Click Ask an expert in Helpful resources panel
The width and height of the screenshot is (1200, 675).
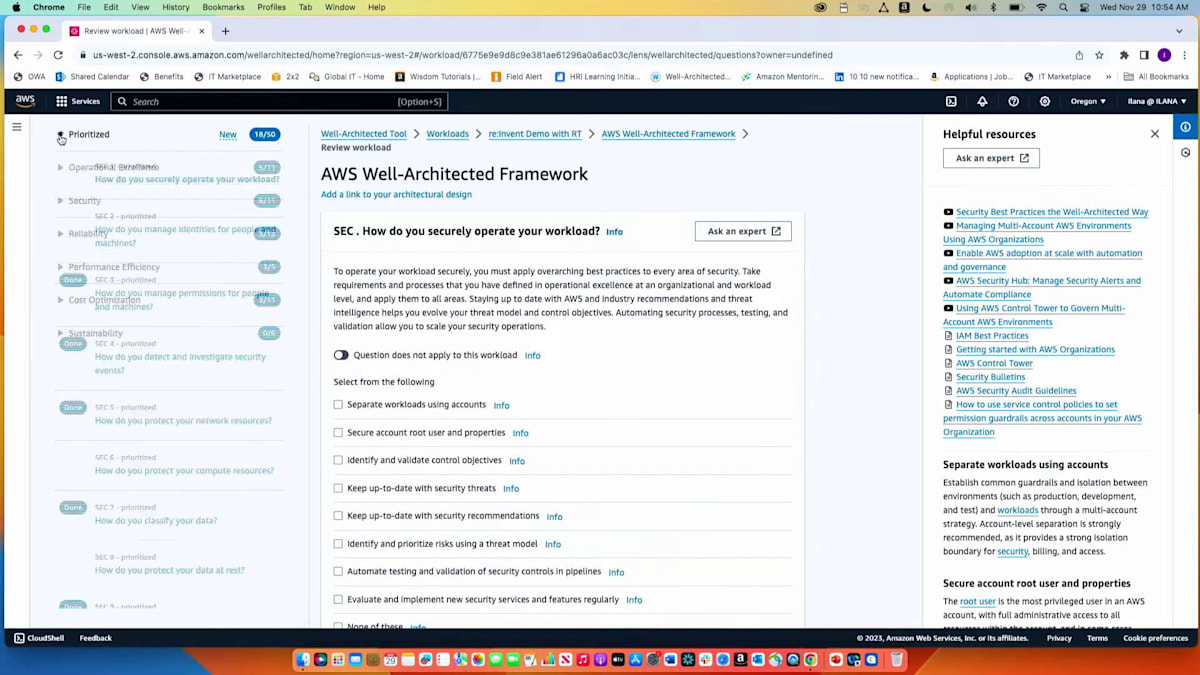tap(991, 158)
